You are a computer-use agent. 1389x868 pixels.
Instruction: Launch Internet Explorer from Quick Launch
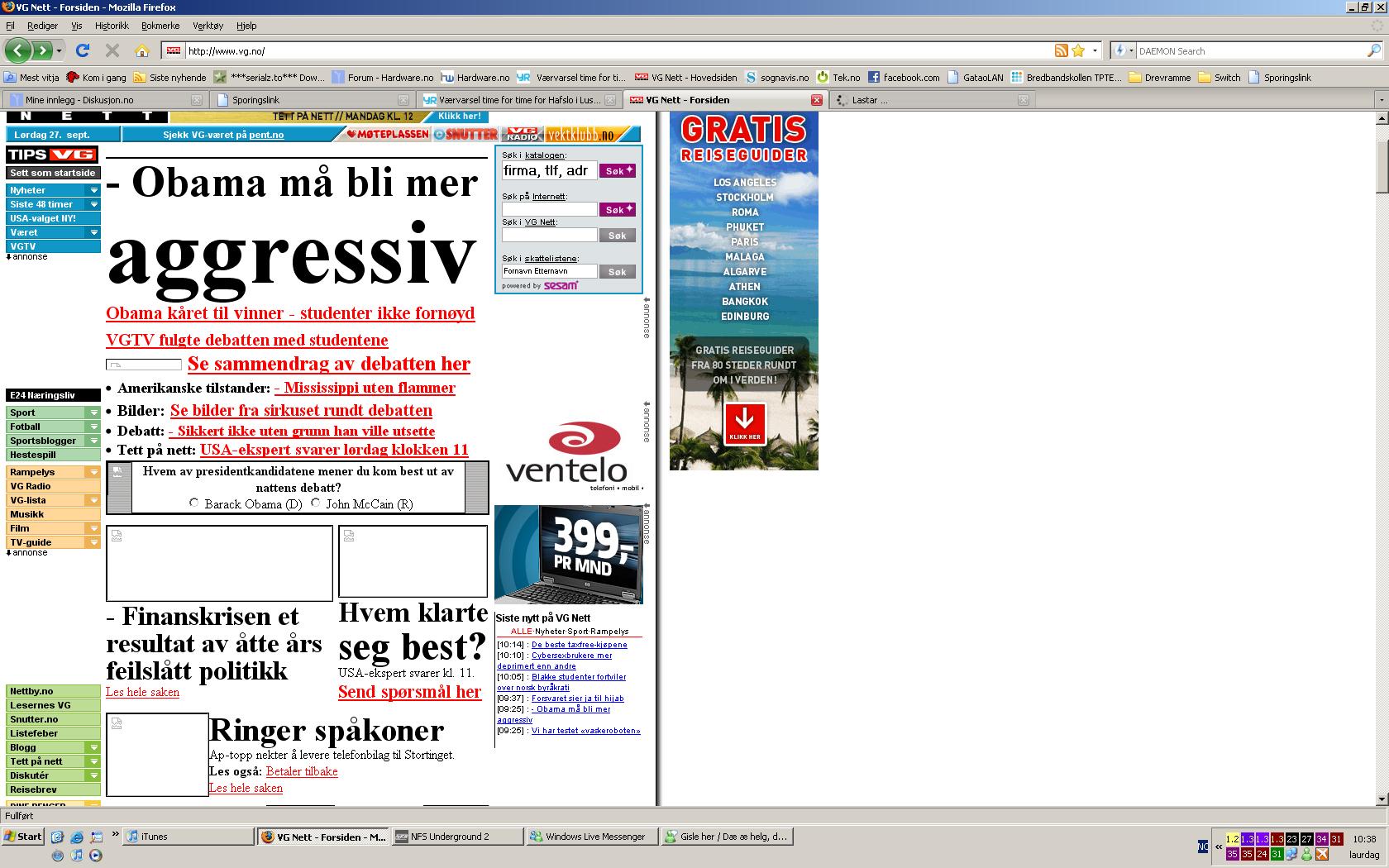(77, 837)
